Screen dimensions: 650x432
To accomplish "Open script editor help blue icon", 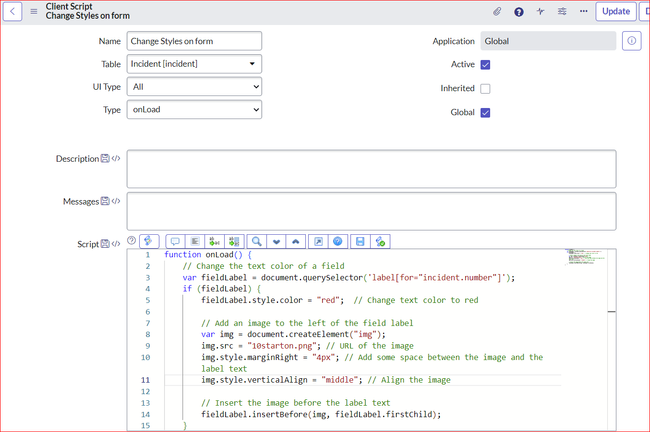I will pos(338,241).
